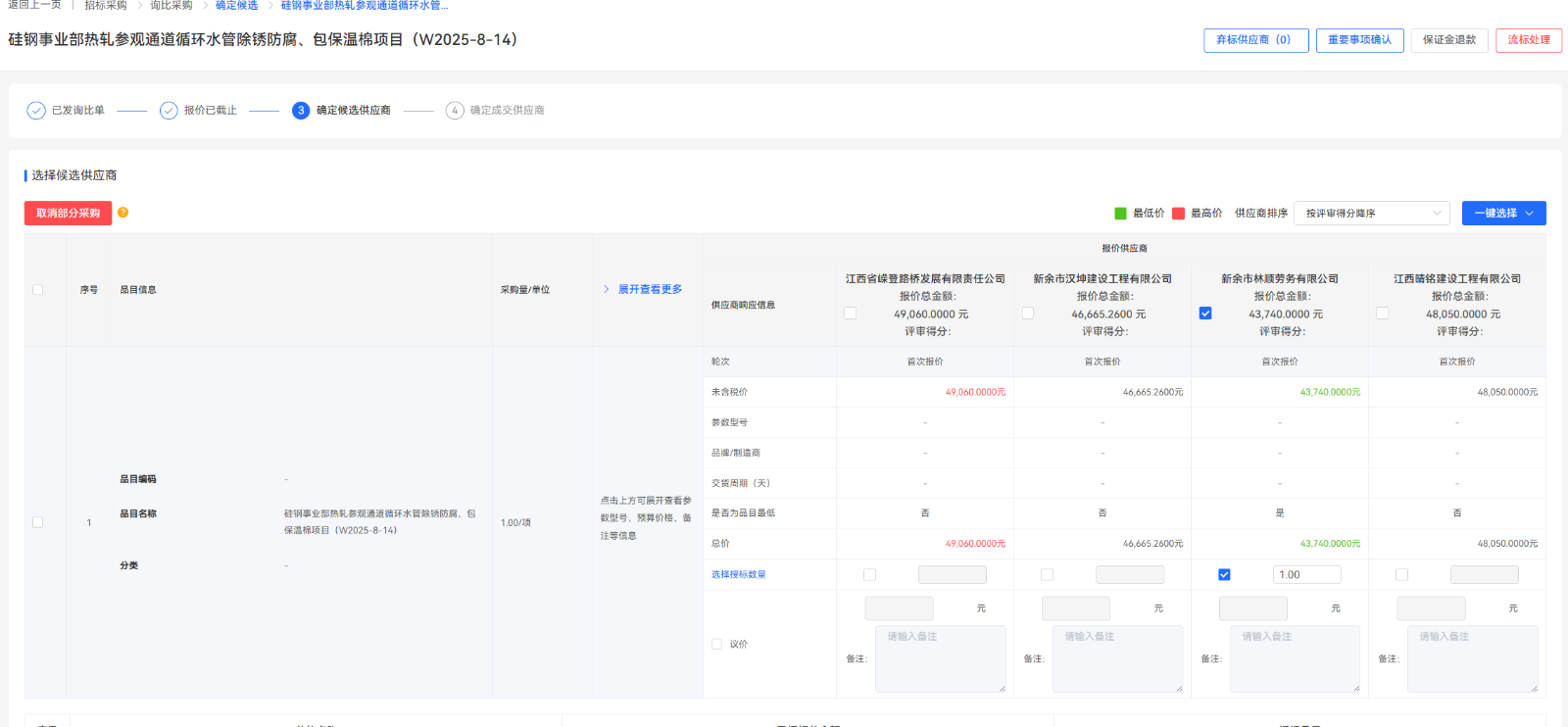Go to 确定候选 in breadcrumb
The image size is (1568, 727).
(236, 6)
